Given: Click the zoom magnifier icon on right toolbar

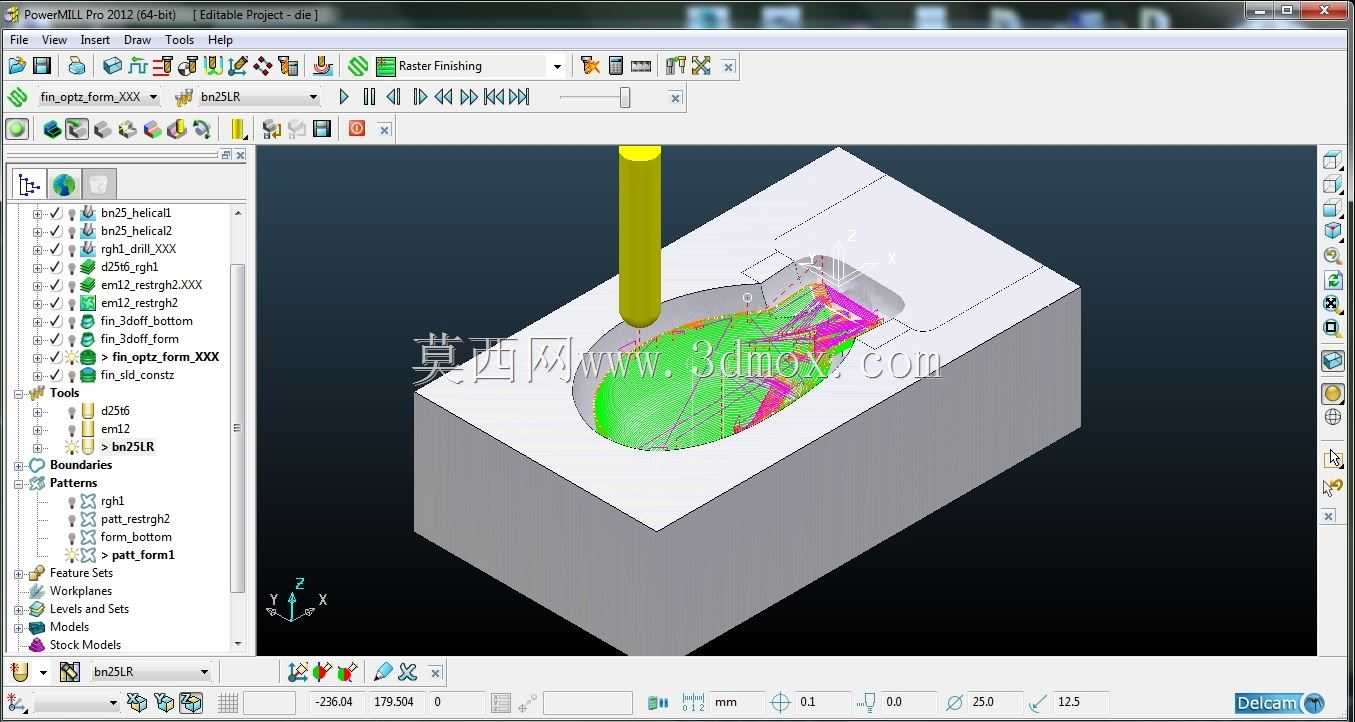Looking at the screenshot, I should (x=1332, y=256).
